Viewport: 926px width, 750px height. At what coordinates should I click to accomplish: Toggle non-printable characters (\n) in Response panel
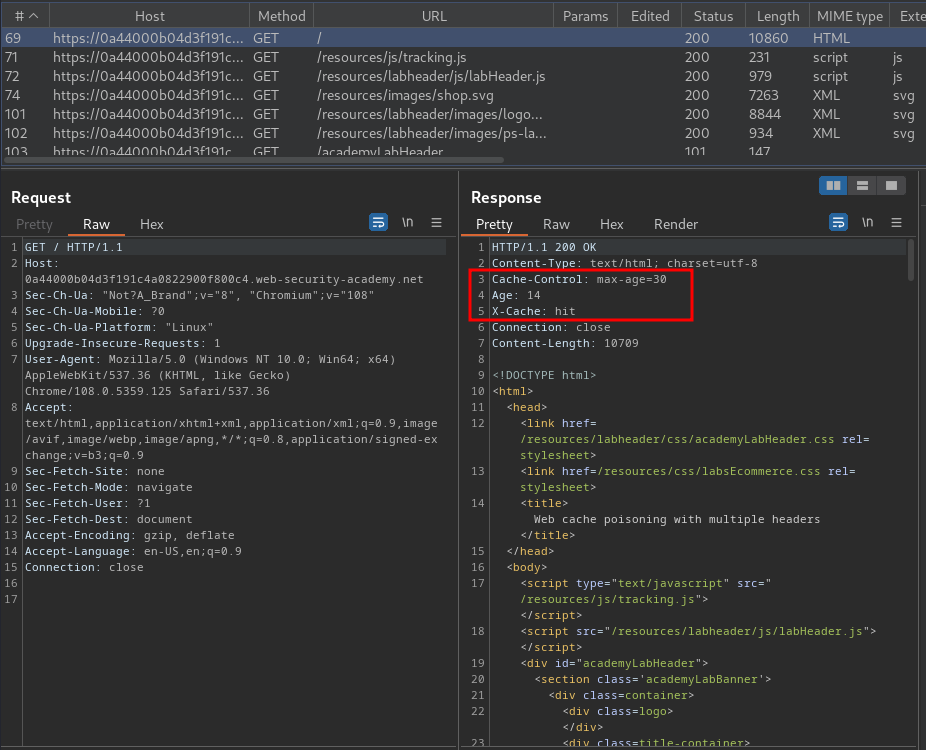tap(868, 223)
